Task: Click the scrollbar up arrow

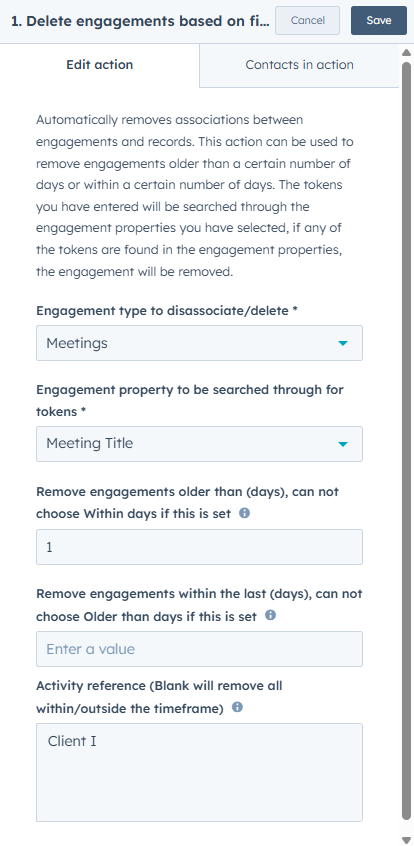Action: [x=407, y=52]
